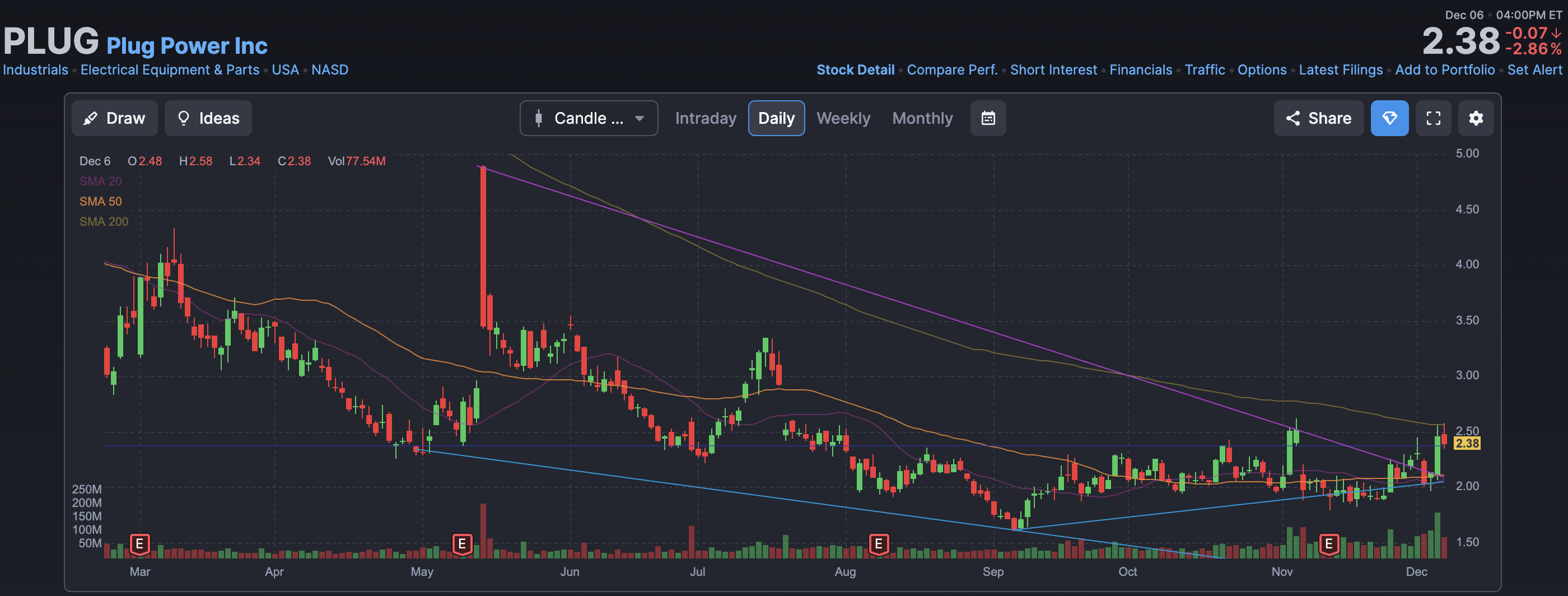Click the pencil icon on Draw button
Viewport: 1568px width, 596px height.
(x=91, y=118)
